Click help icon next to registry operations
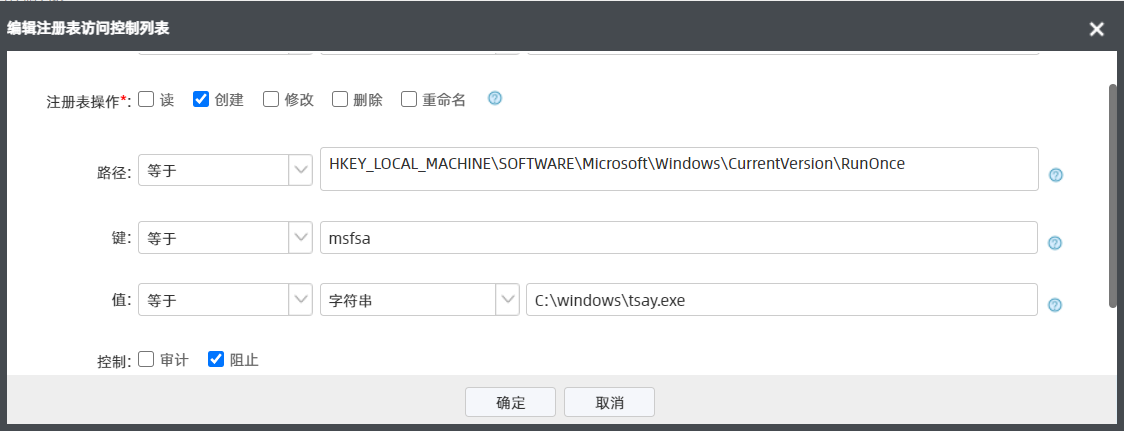Screen dimensions: 1124x431 coord(494,99)
